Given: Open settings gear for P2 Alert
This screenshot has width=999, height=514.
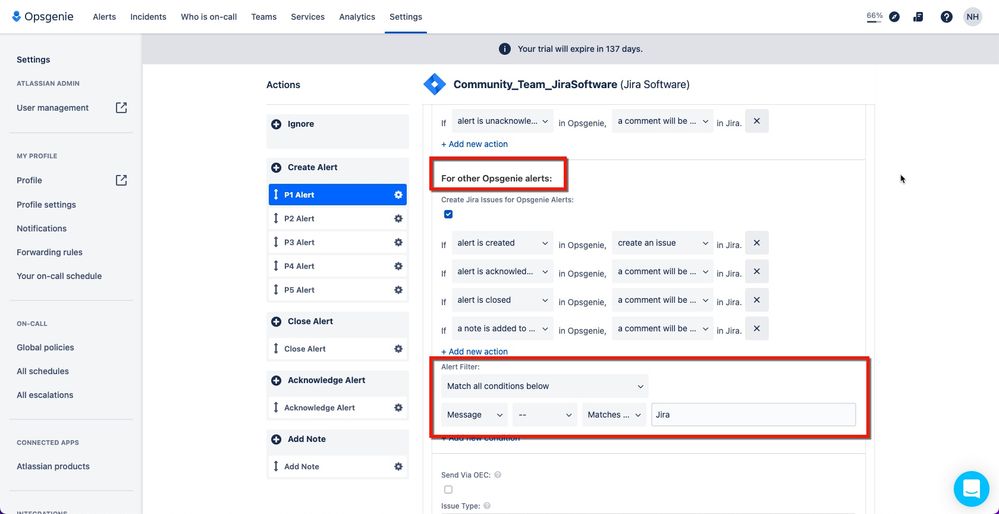Looking at the screenshot, I should pos(398,218).
